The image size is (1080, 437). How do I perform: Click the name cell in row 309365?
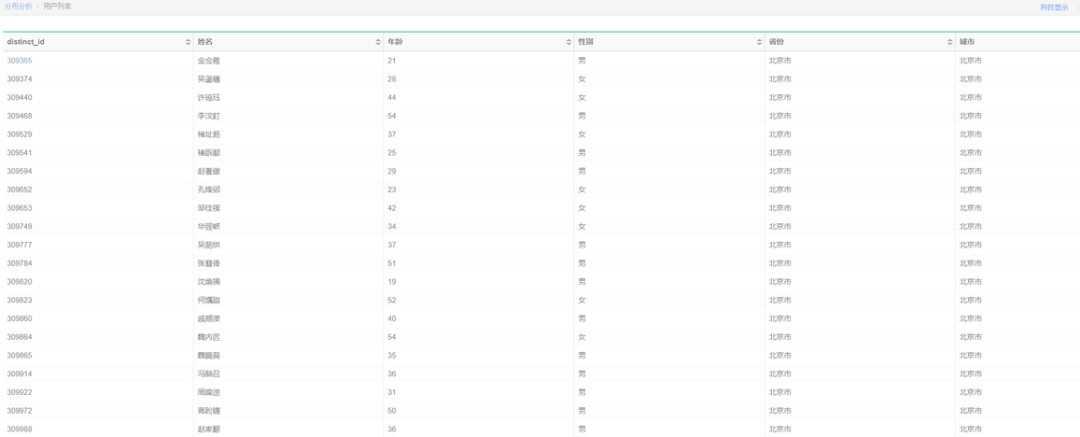(x=209, y=61)
